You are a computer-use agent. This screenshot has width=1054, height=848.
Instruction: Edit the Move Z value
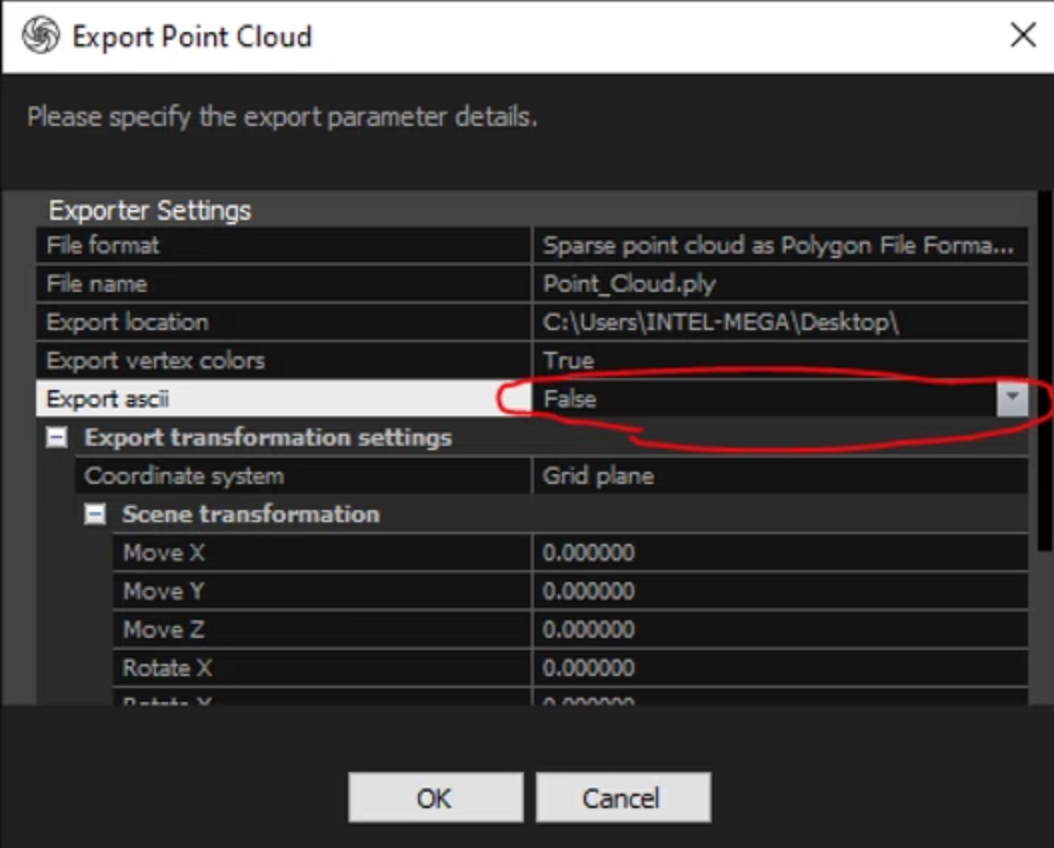[778, 629]
